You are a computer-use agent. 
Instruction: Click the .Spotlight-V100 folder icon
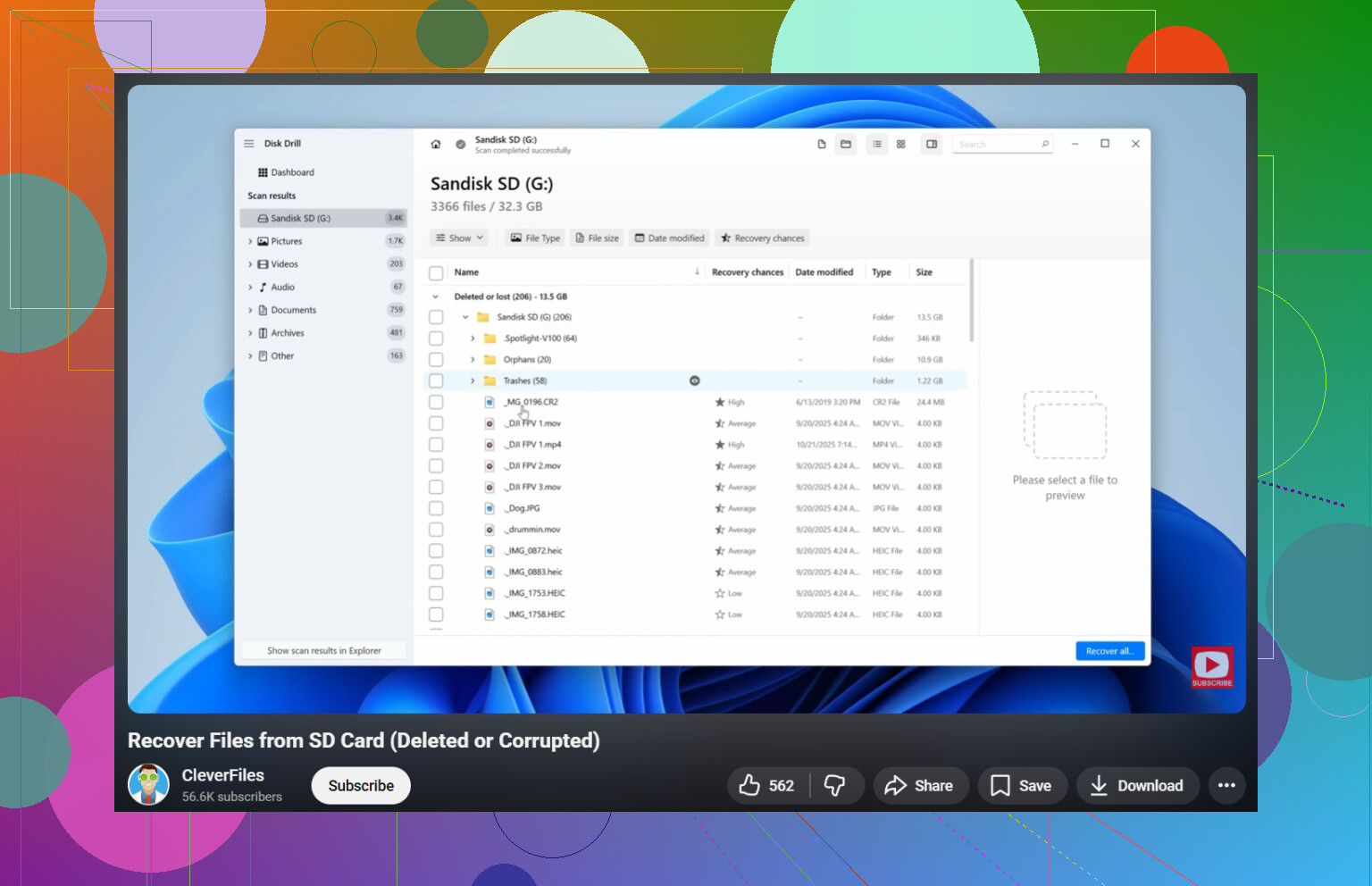pos(489,339)
